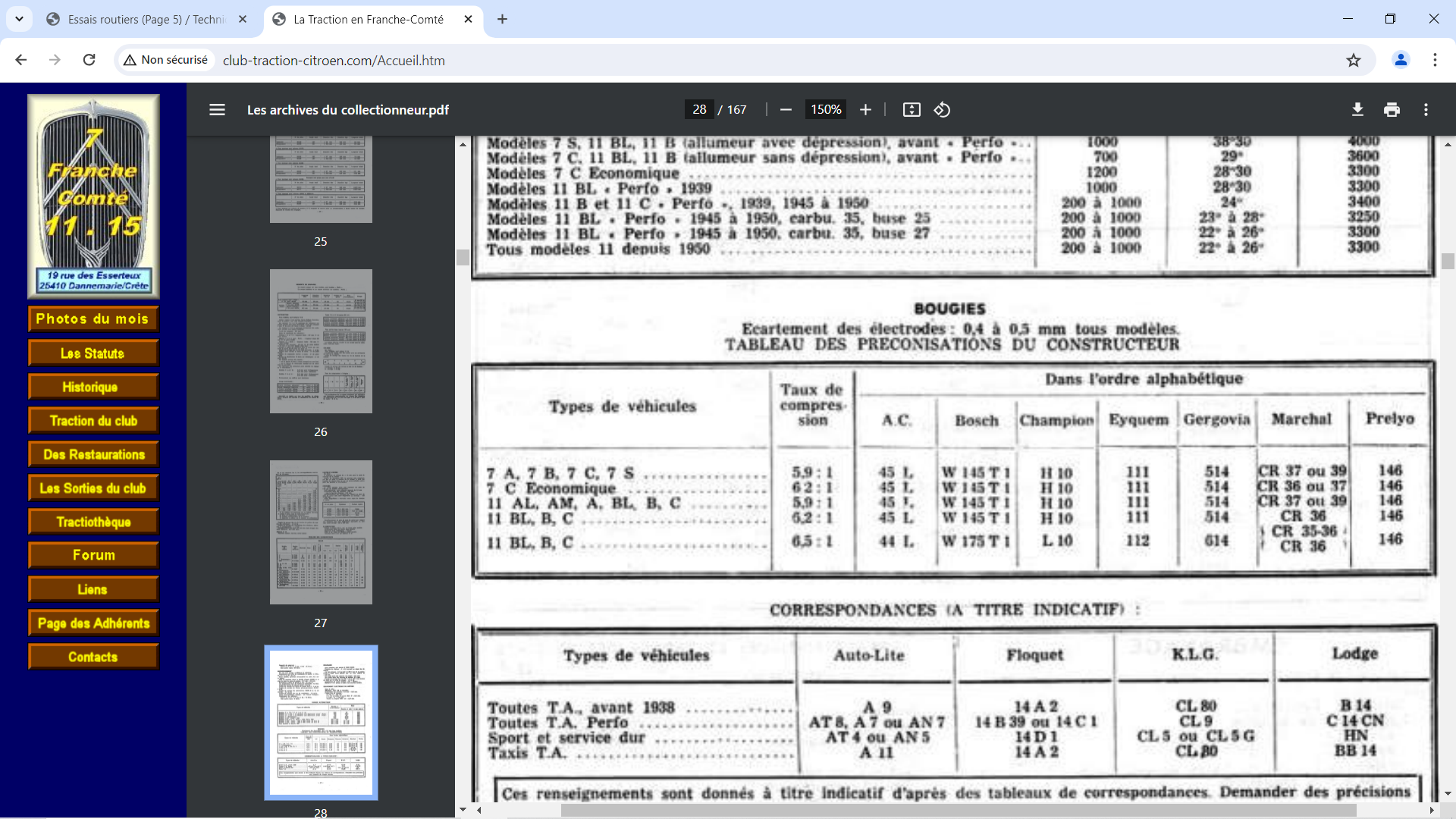Screen dimensions: 1456x819
Task: Go back to the previous page
Action: [21, 60]
